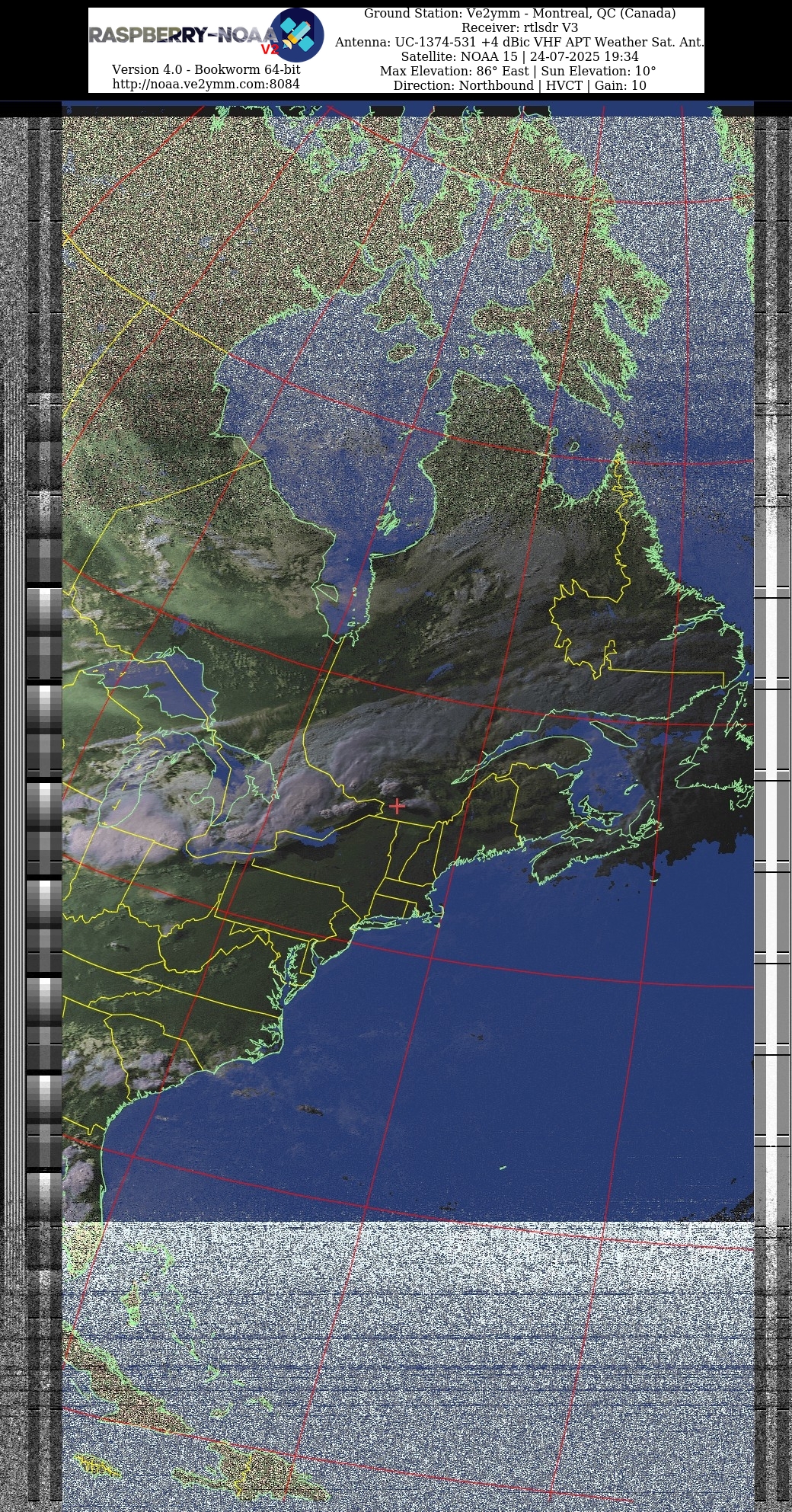Click the 'Version 4.0 - Bookworm 64-bit' text
The image size is (792, 1512).
click(x=206, y=69)
